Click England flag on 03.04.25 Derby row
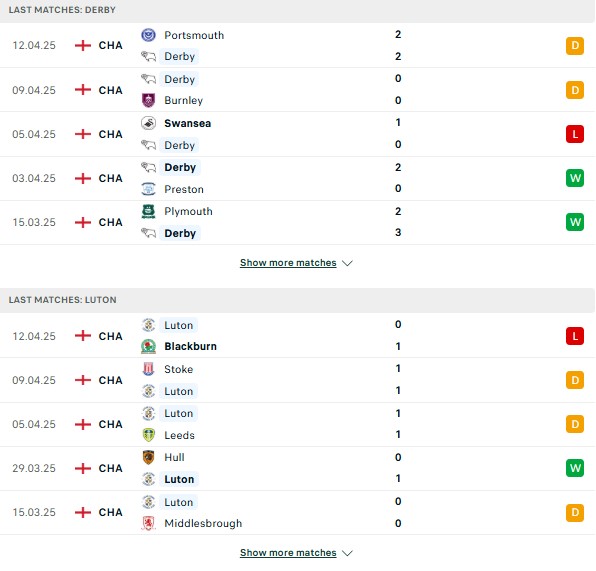Image resolution: width=596 pixels, height=571 pixels. pyautogui.click(x=83, y=178)
